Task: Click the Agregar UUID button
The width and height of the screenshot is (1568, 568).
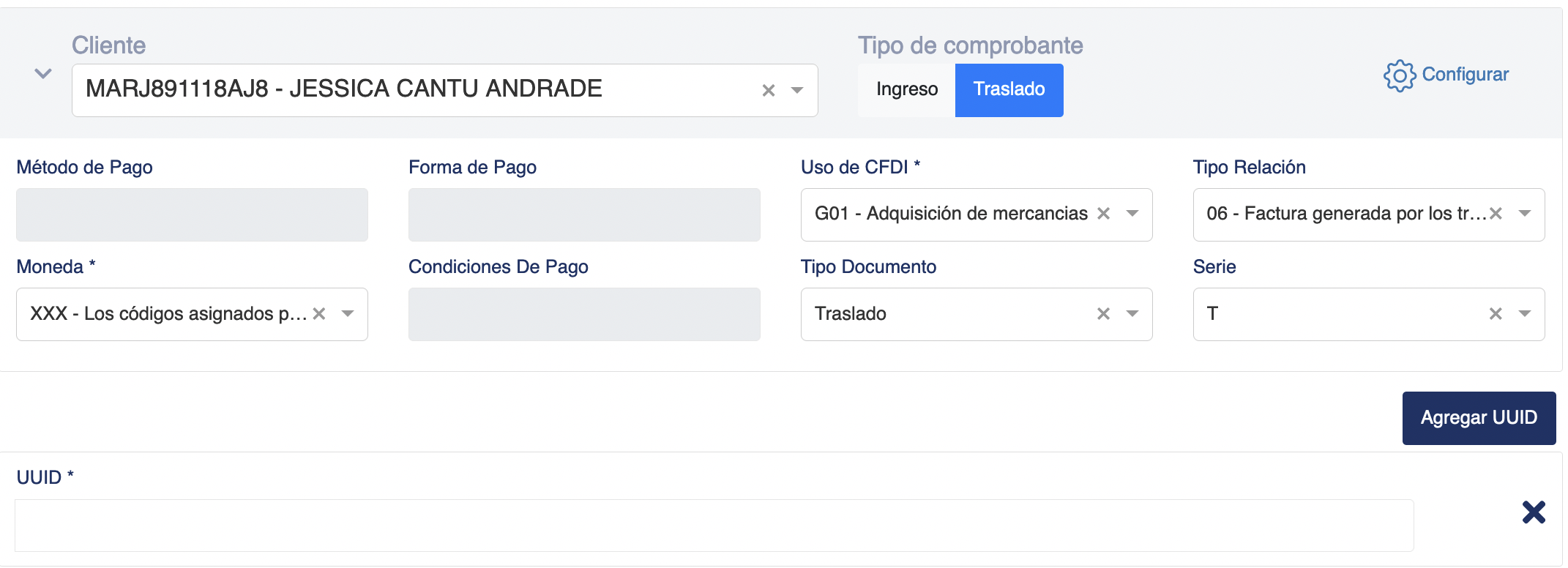Action: pos(1479,418)
